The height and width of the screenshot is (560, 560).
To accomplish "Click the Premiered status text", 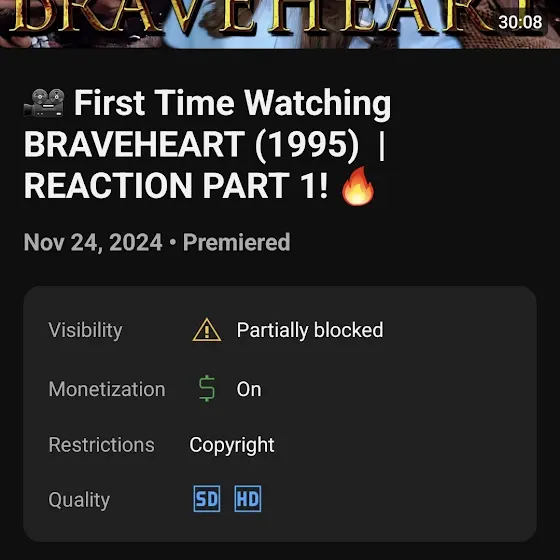I will coord(236,242).
